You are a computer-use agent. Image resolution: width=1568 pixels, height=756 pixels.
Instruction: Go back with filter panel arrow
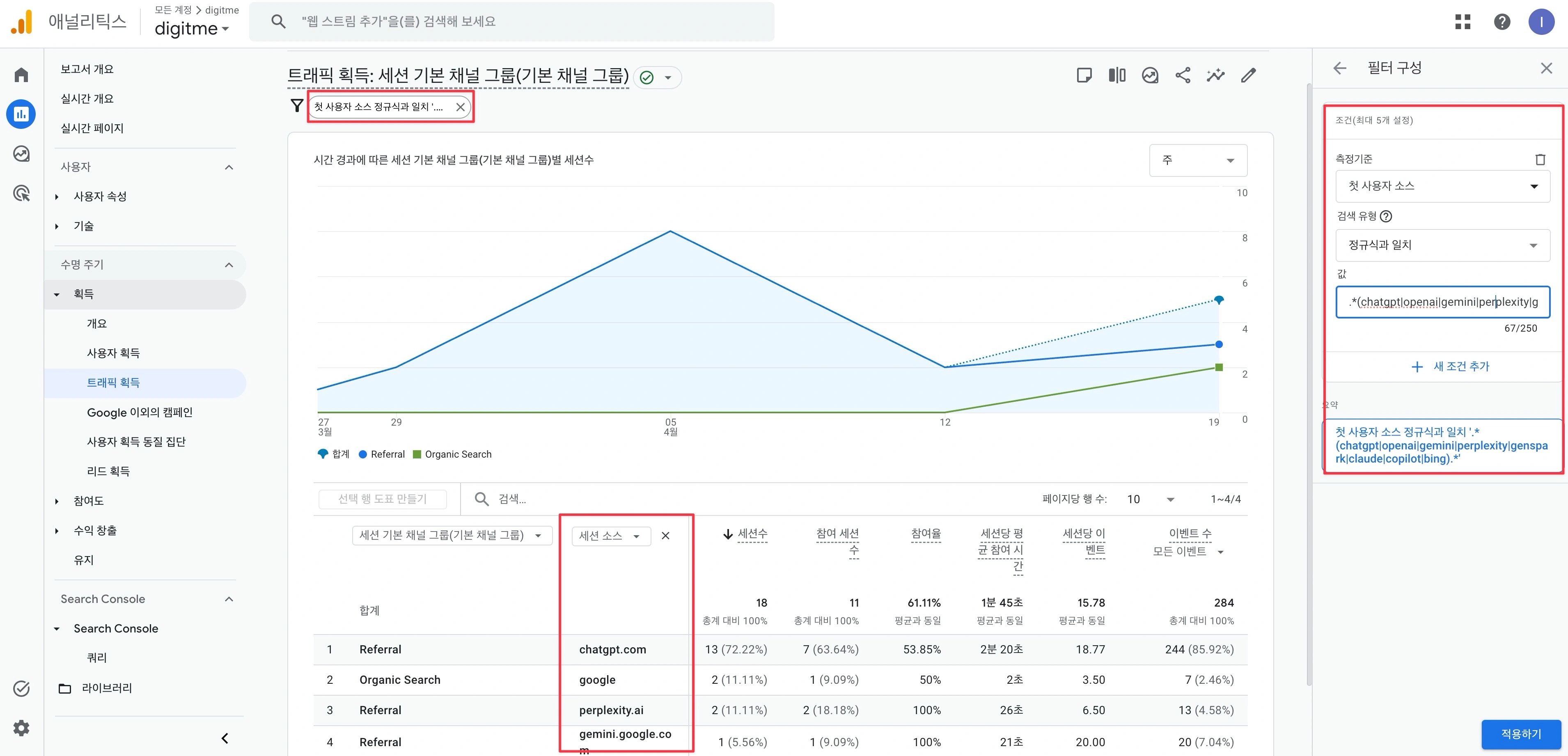(x=1340, y=68)
